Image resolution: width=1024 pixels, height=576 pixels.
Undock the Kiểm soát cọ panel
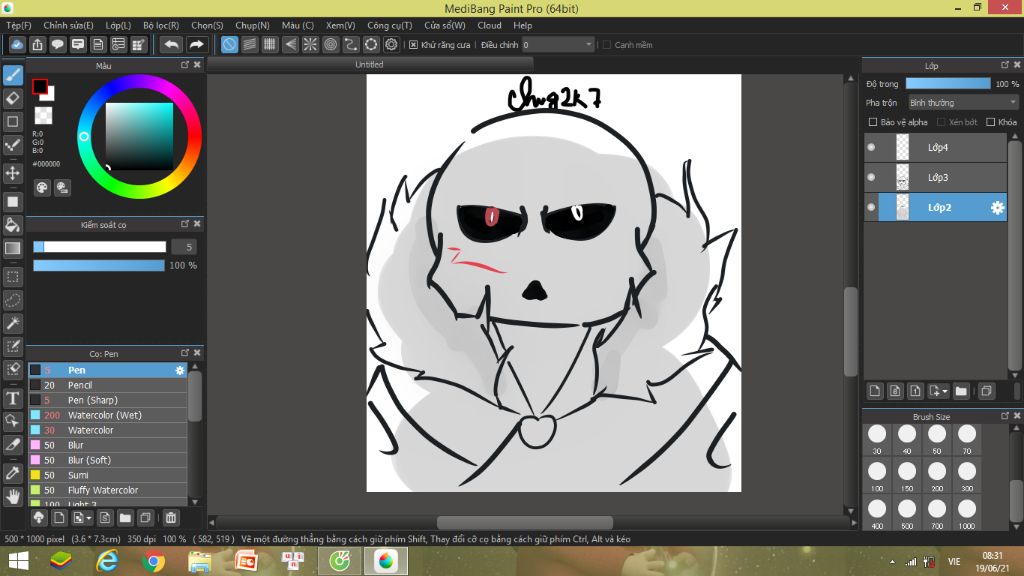tap(185, 224)
